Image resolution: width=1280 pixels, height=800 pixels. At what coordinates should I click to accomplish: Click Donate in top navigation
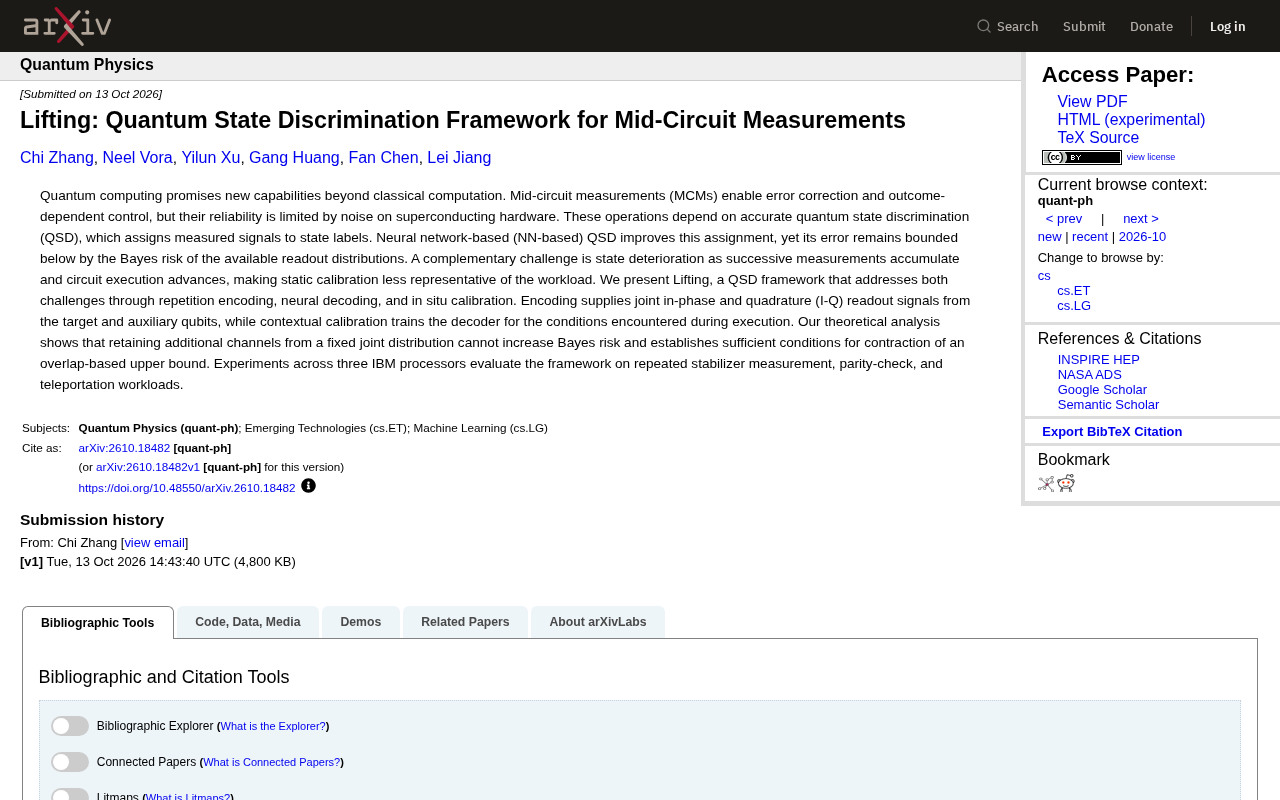tap(1151, 26)
